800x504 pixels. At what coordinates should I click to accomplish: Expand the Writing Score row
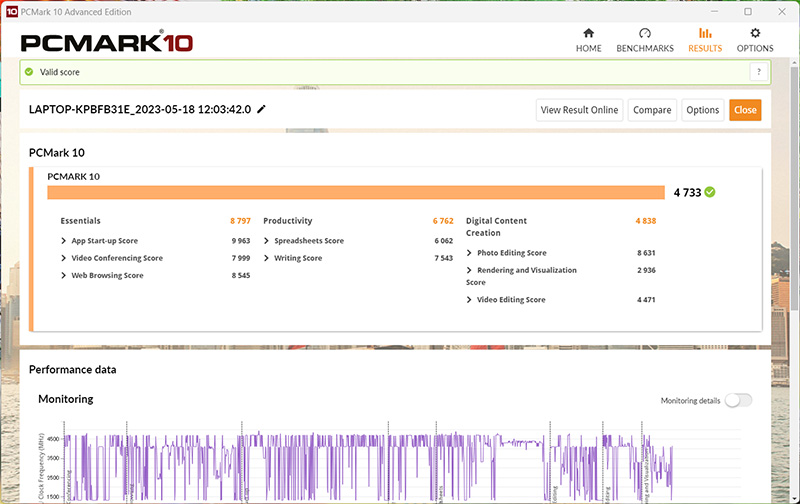(267, 258)
